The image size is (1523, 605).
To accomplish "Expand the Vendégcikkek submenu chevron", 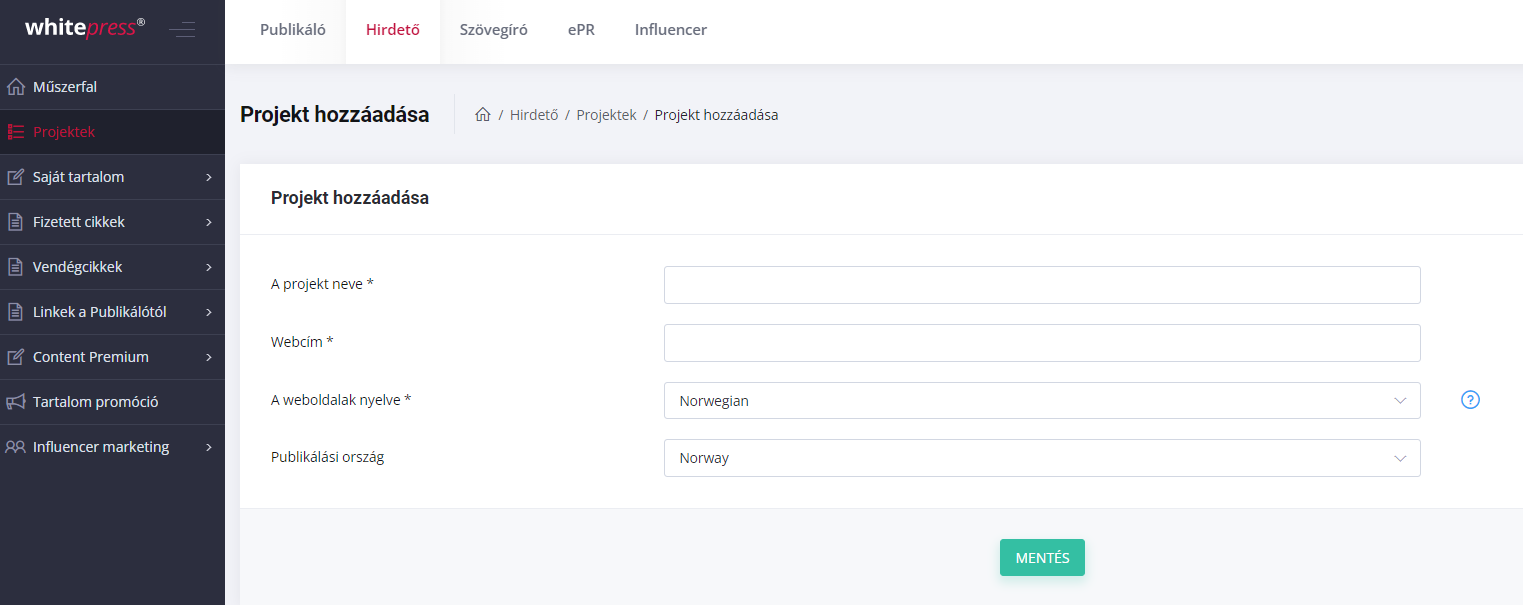I will 209,267.
